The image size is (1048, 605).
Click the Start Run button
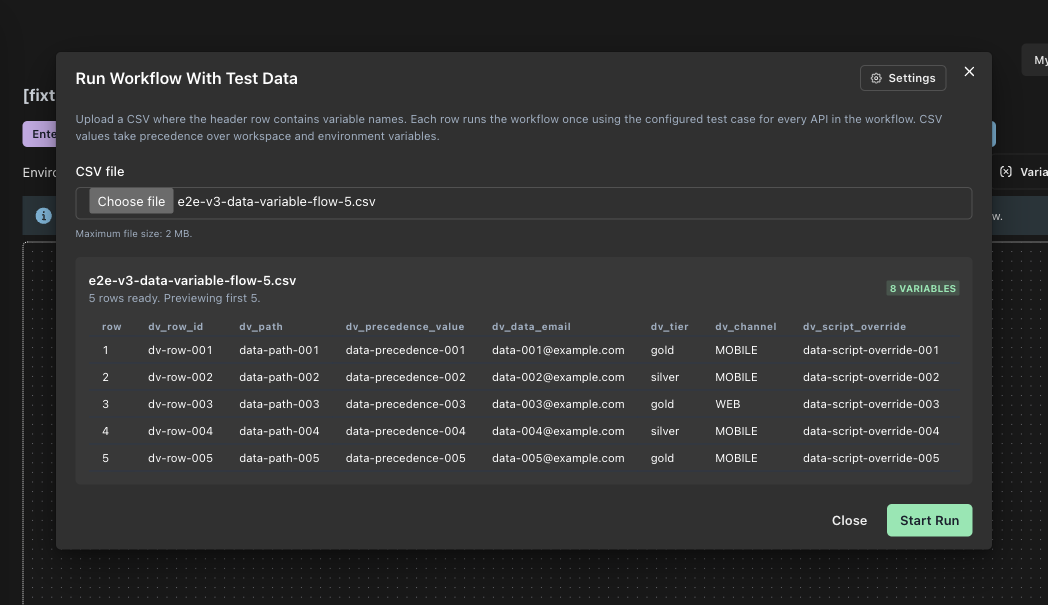(x=929, y=520)
